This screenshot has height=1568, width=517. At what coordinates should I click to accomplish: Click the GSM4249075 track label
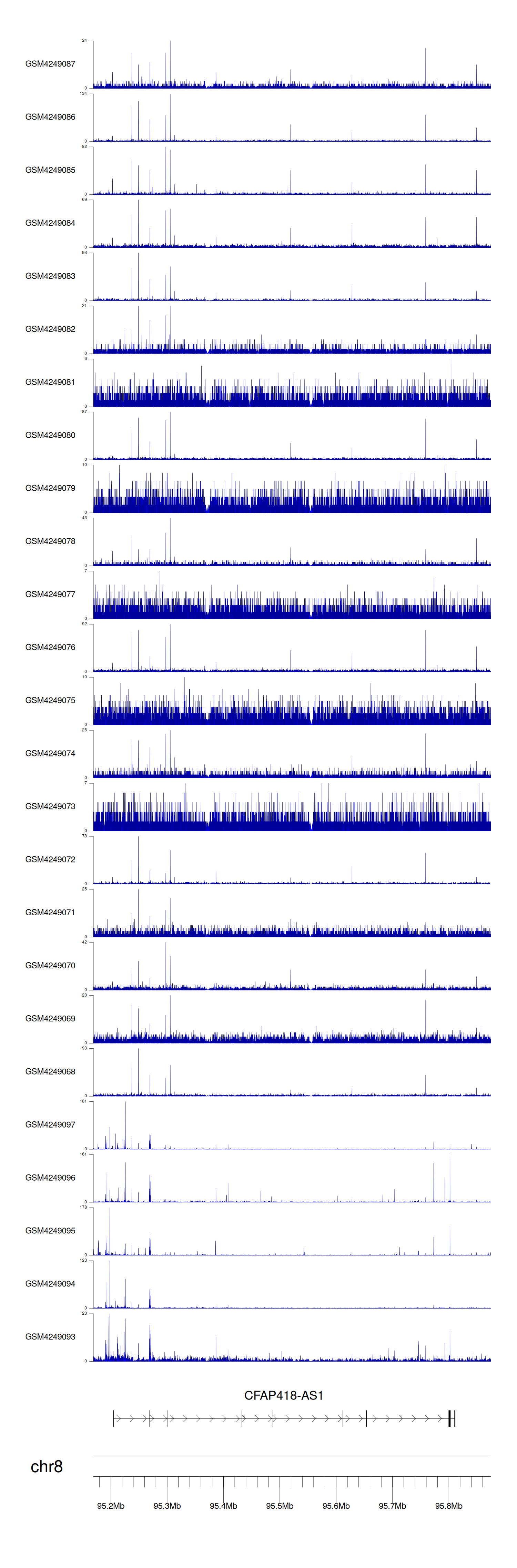[x=50, y=700]
